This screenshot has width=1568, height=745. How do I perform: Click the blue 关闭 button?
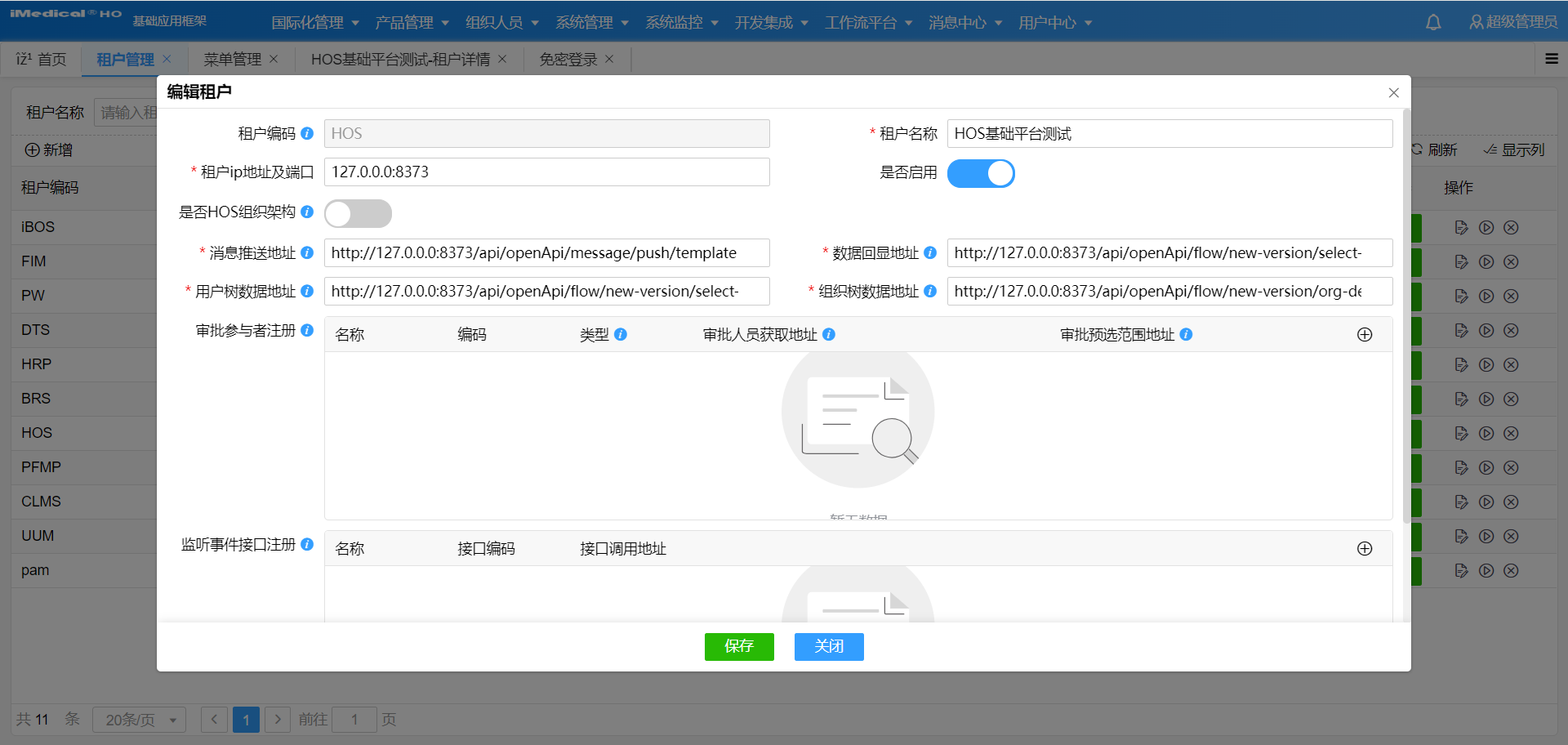pos(829,646)
